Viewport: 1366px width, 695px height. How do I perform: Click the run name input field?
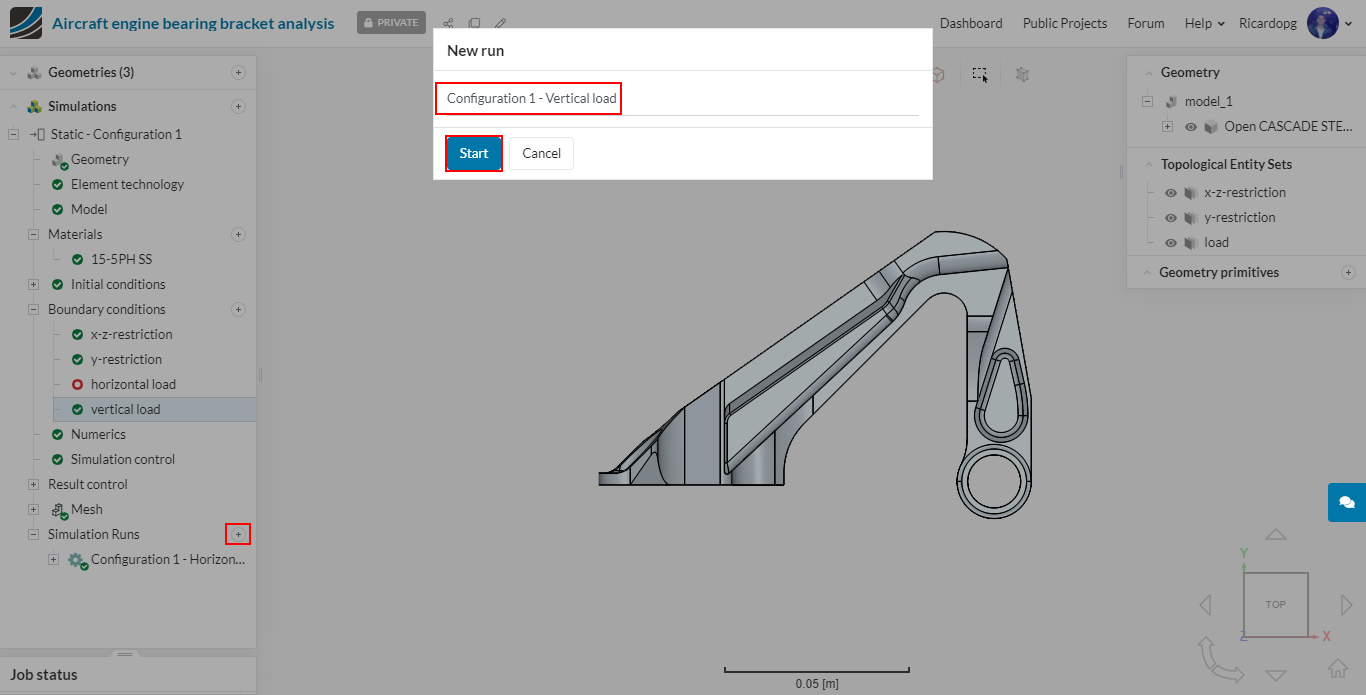click(676, 99)
